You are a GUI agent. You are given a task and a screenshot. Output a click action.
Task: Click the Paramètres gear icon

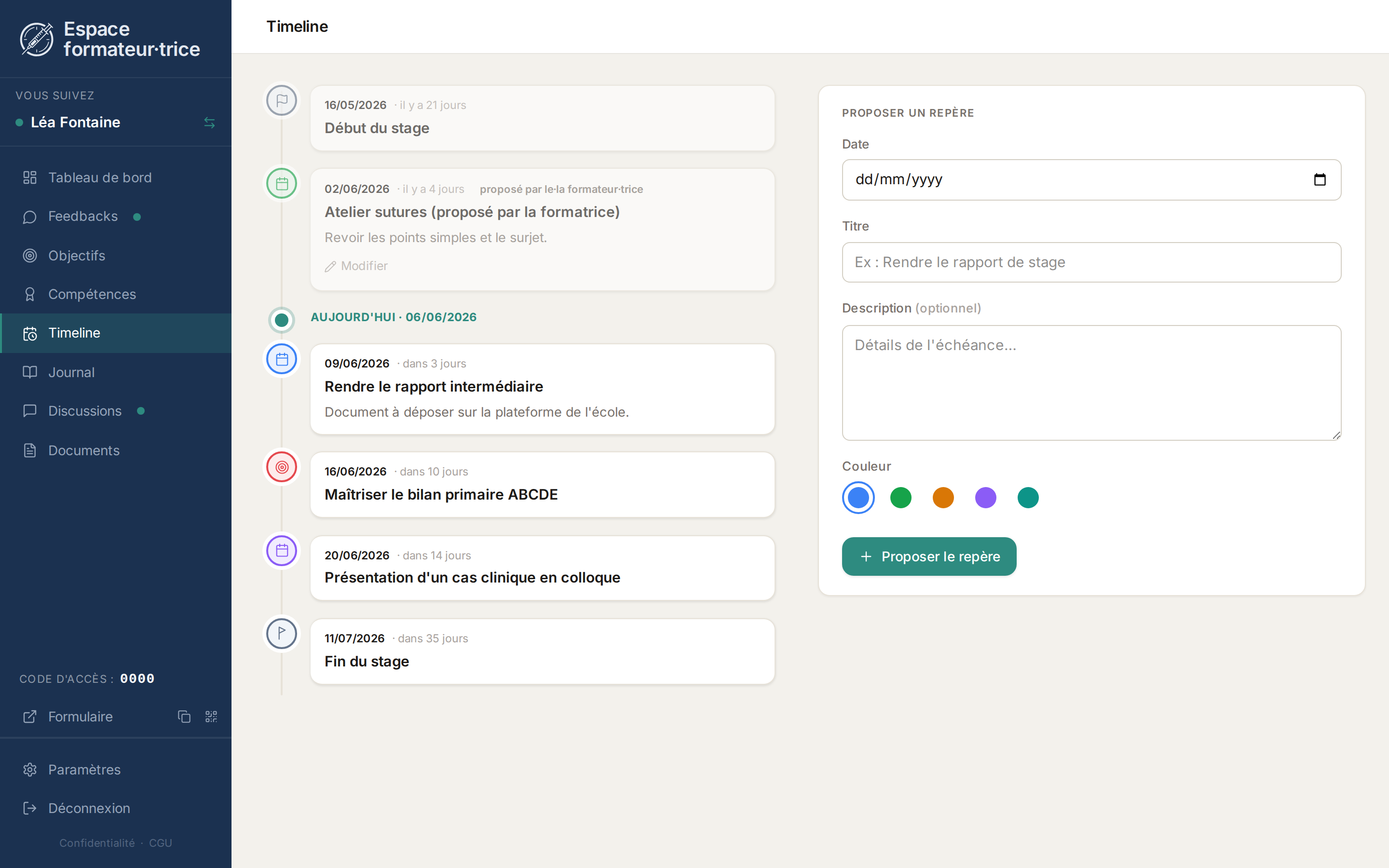pos(30,769)
